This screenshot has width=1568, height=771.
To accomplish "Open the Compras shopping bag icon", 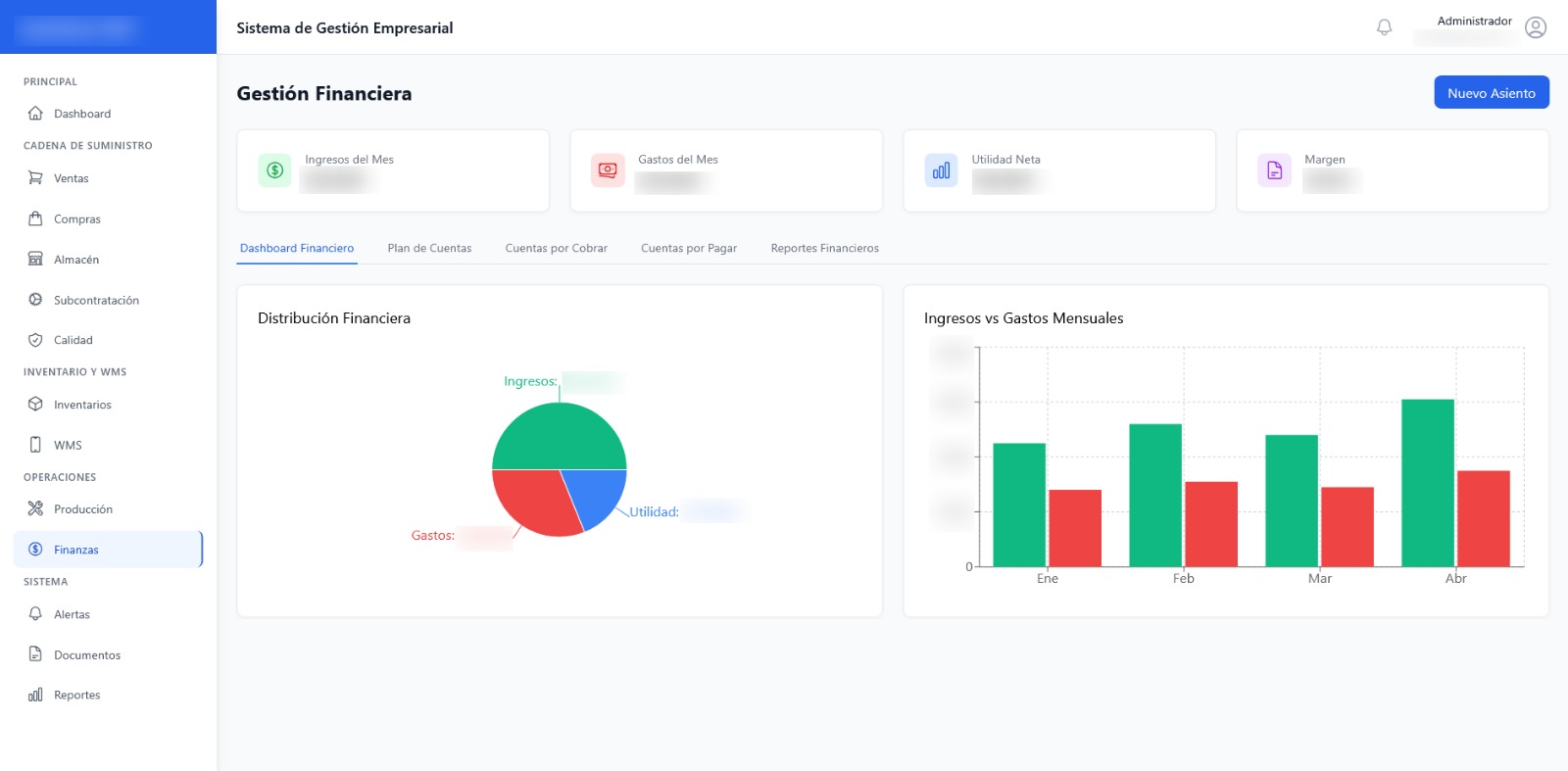I will 35,218.
